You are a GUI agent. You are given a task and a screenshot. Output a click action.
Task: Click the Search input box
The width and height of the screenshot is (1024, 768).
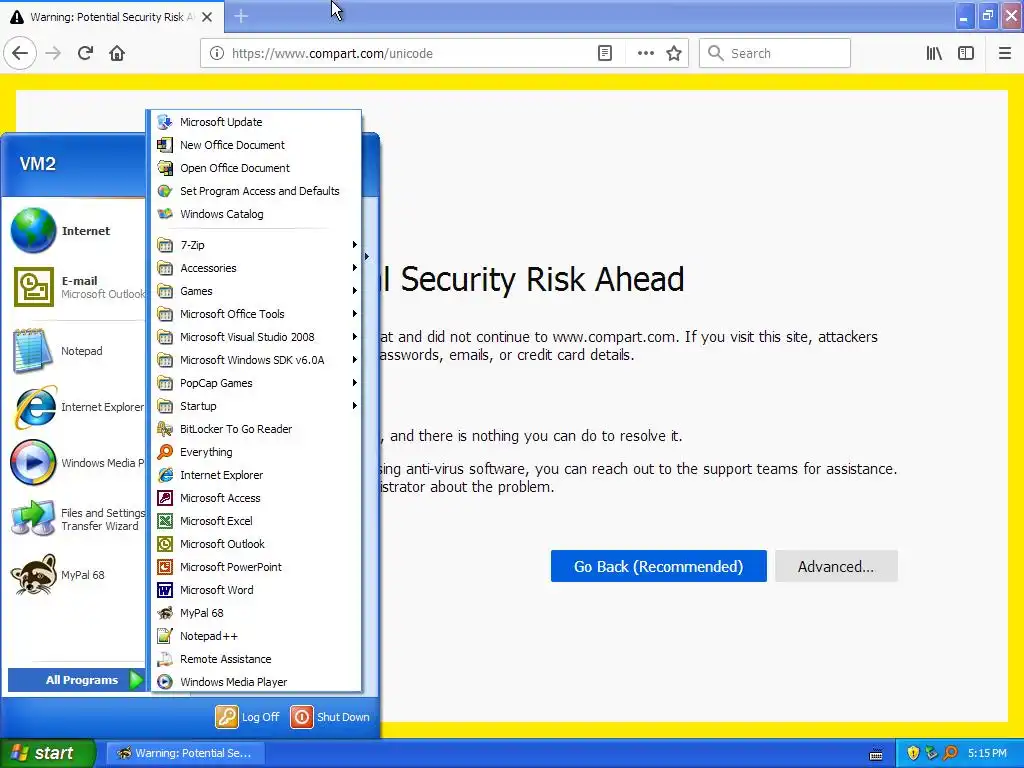point(775,54)
